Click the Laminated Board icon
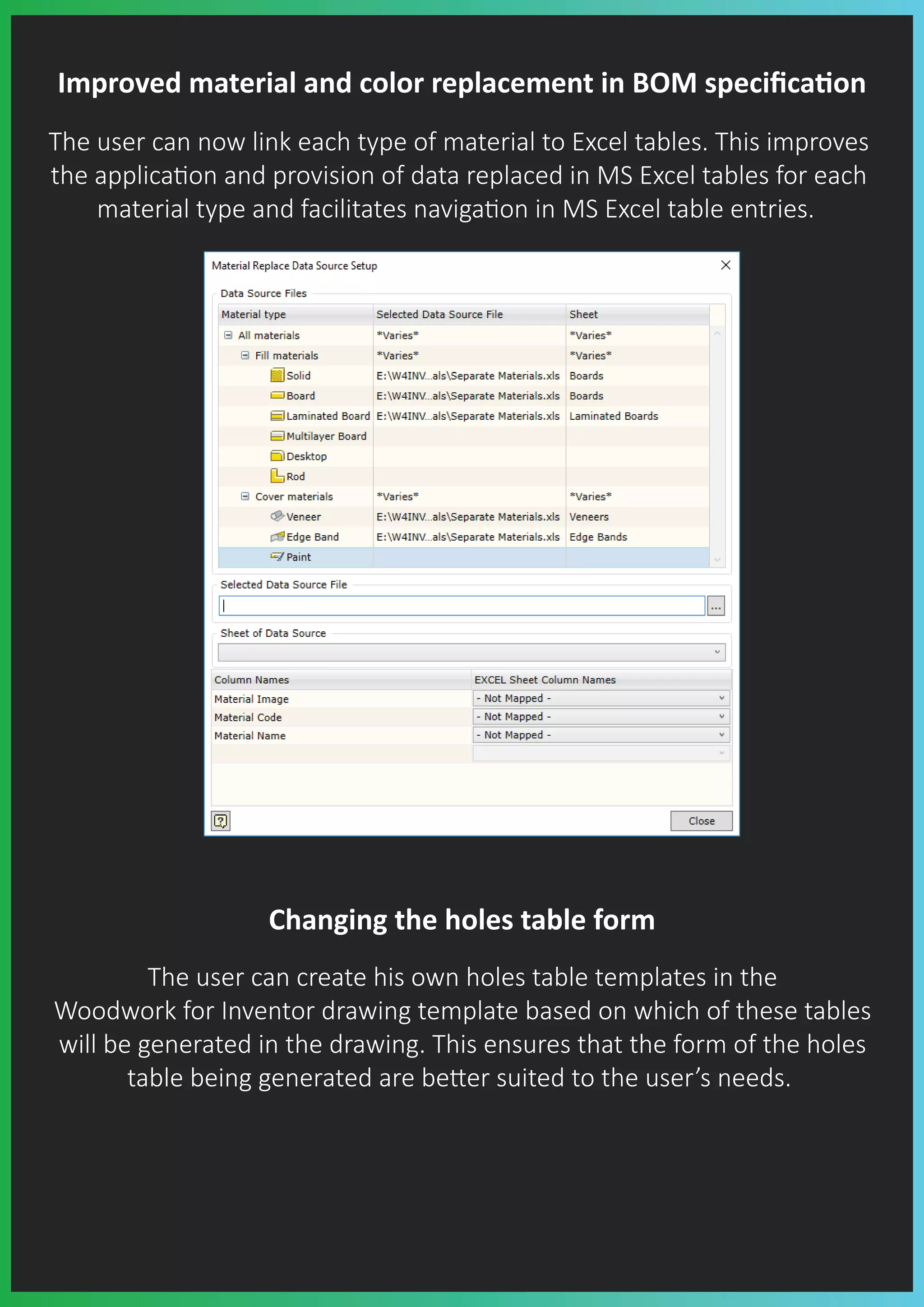 click(277, 416)
